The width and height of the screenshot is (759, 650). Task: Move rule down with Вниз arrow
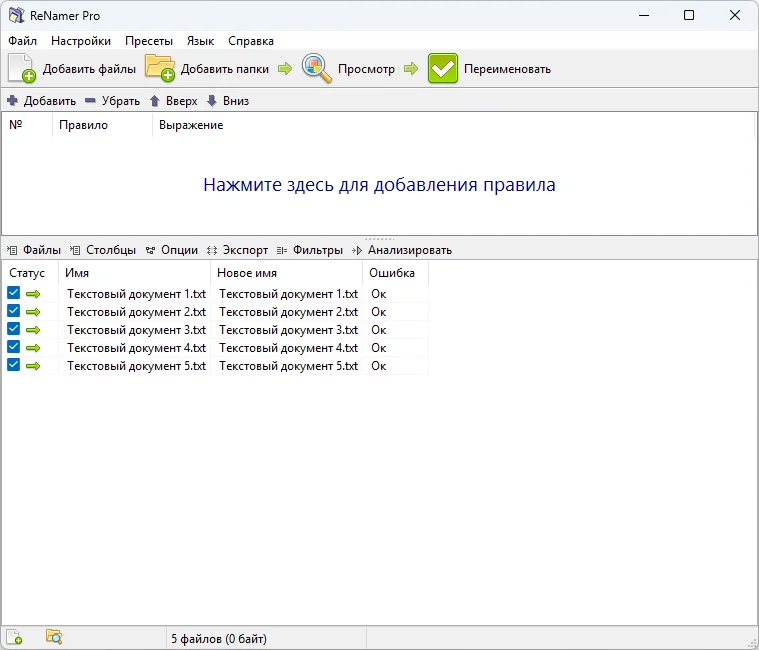211,101
